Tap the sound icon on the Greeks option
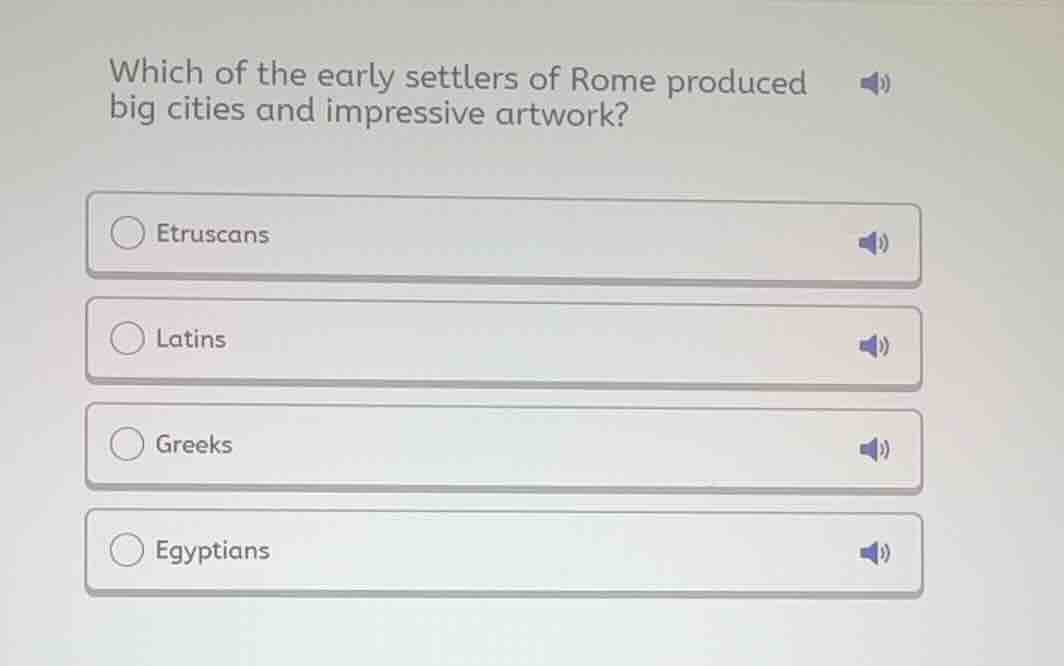Image resolution: width=1064 pixels, height=666 pixels. [875, 450]
